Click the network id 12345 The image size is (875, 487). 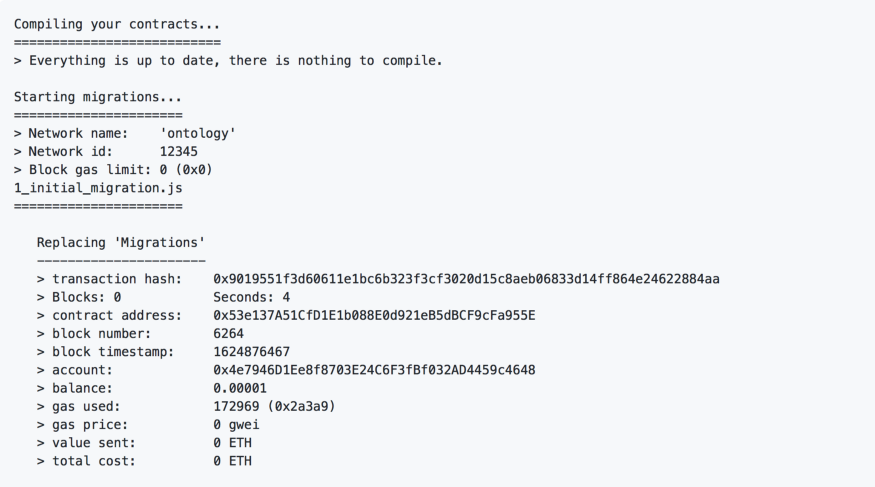(179, 151)
